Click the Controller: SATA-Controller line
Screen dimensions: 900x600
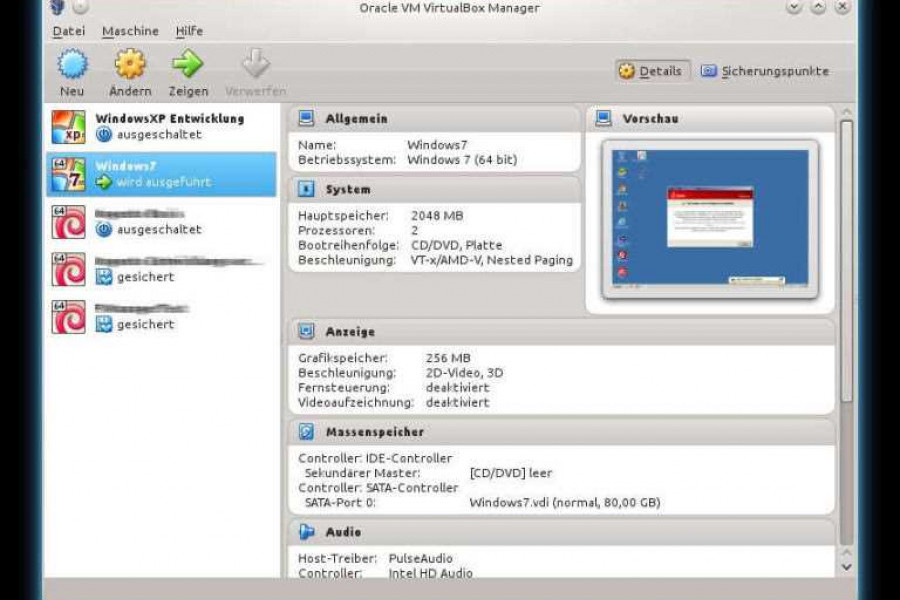378,488
